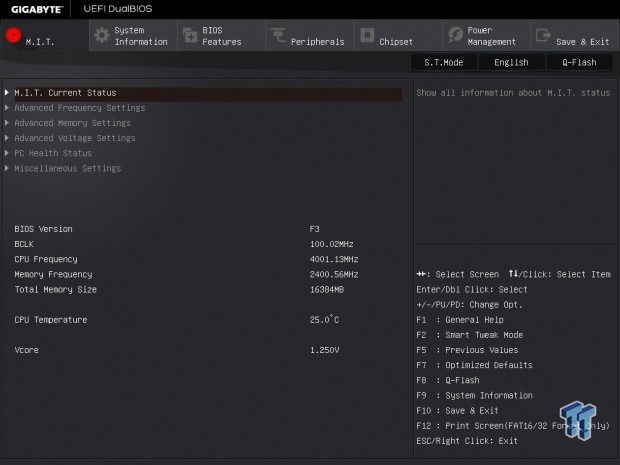This screenshot has width=620, height=465.
Task: Open Advanced Frequency Settings submenu
Action: [x=80, y=108]
